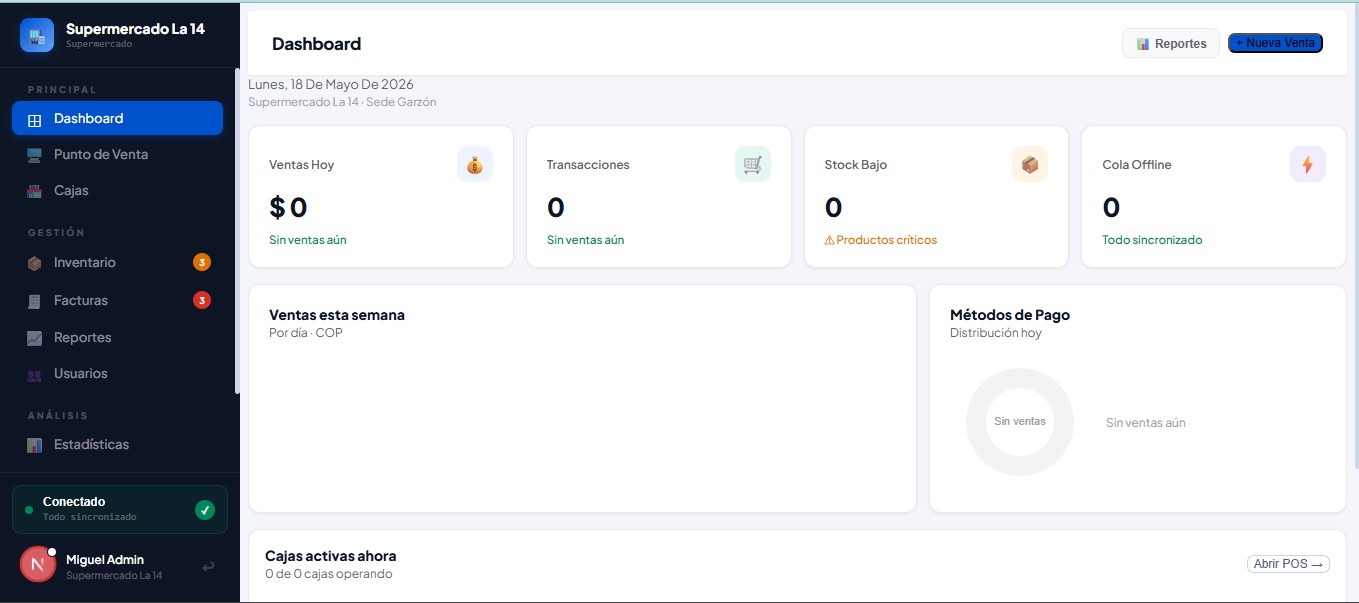The height and width of the screenshot is (603, 1359).
Task: Click the package icon on Stock Bajo
Action: pos(1030,164)
